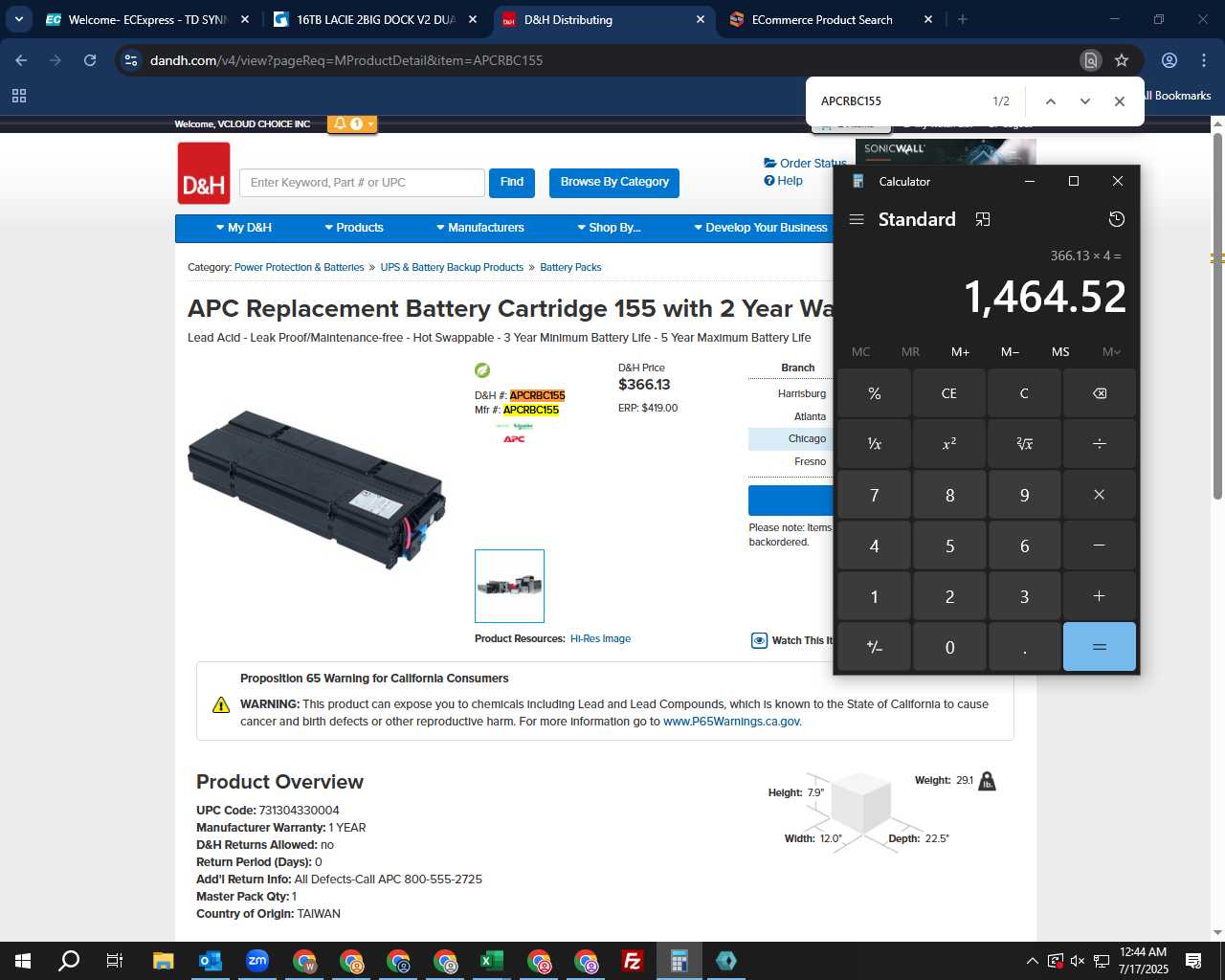Click the minus key in Calculator
Viewport: 1225px width, 980px height.
(x=1100, y=546)
